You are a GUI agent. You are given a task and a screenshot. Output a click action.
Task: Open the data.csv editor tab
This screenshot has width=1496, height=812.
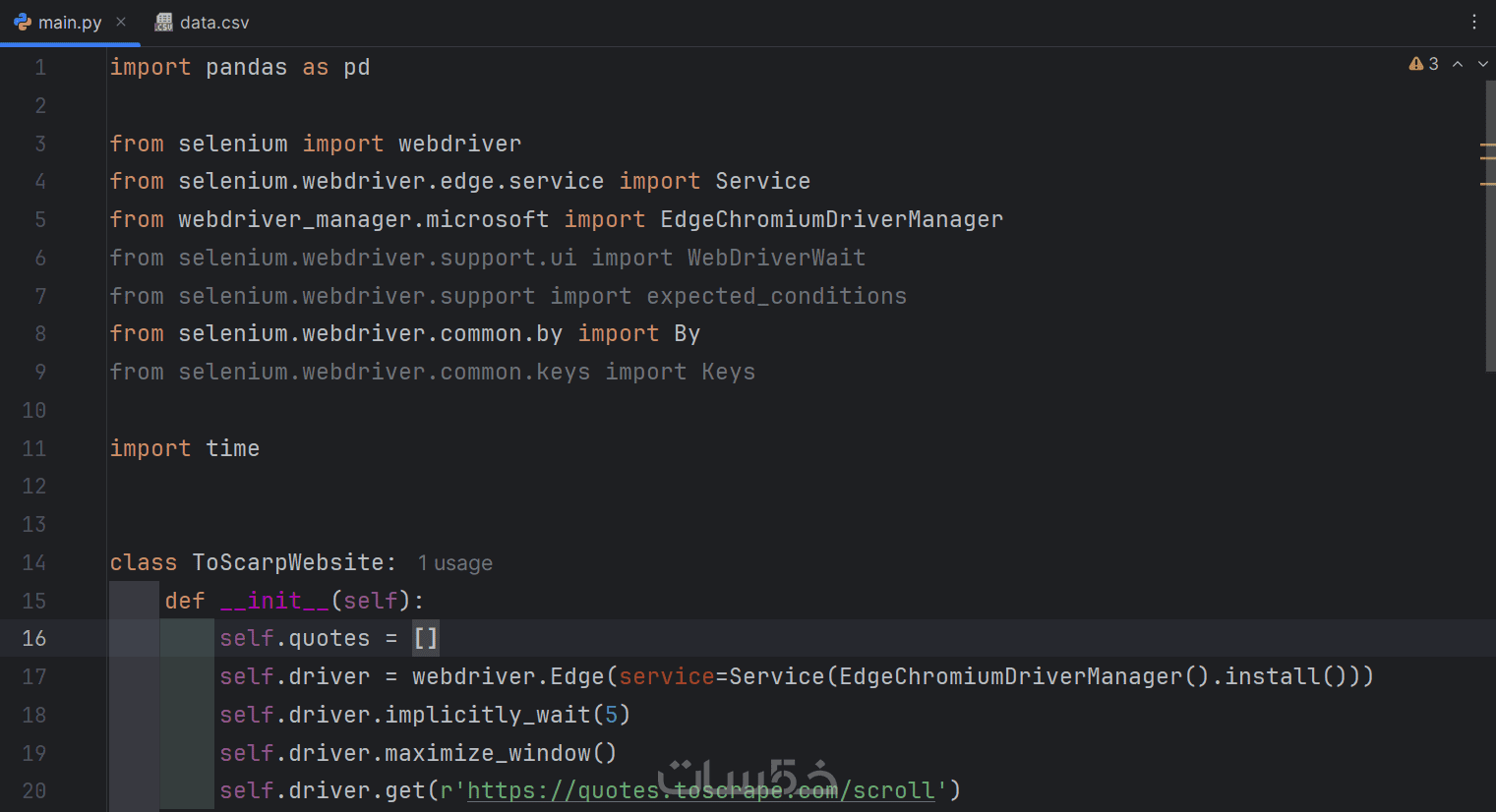point(203,23)
